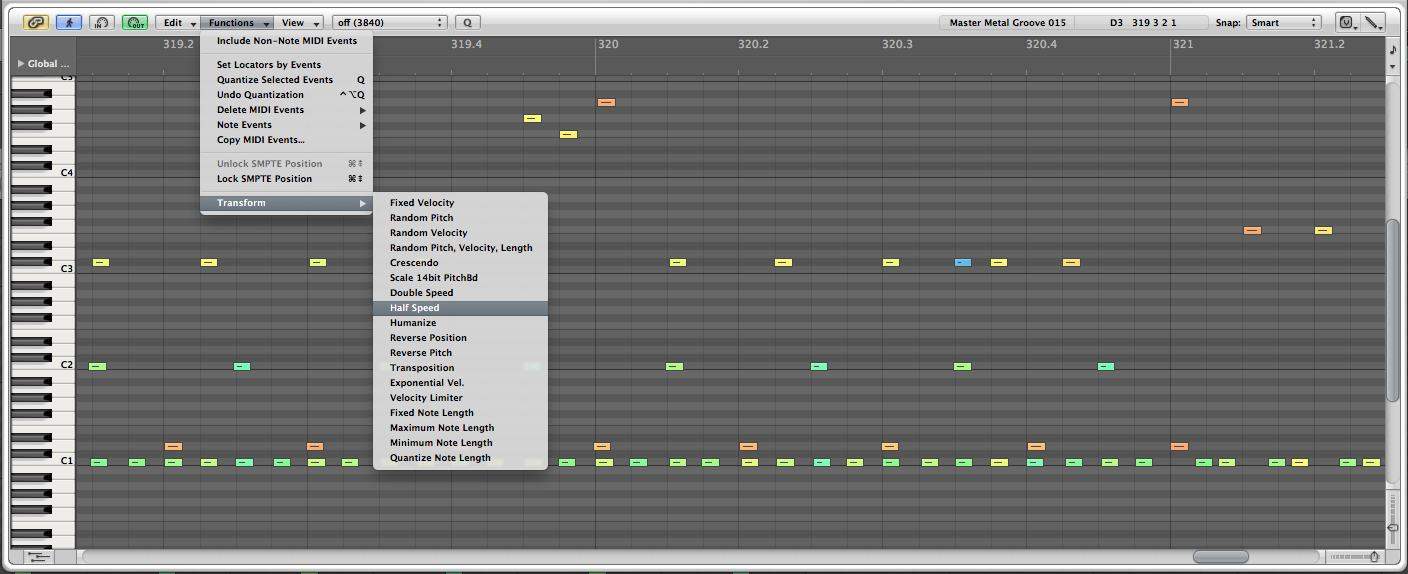Click the note icon above vertical scrollbar

[x=1393, y=48]
